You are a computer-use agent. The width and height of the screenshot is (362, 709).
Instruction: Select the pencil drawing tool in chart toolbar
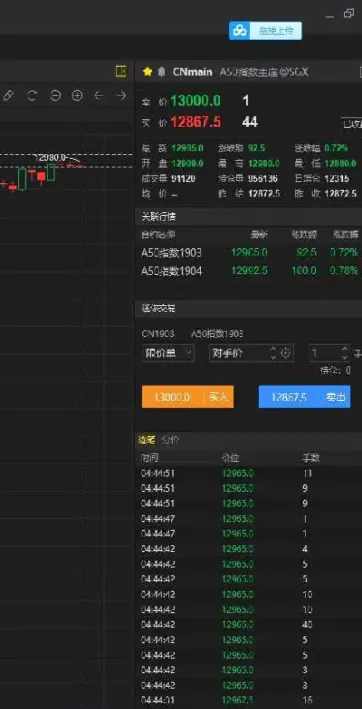(8, 95)
